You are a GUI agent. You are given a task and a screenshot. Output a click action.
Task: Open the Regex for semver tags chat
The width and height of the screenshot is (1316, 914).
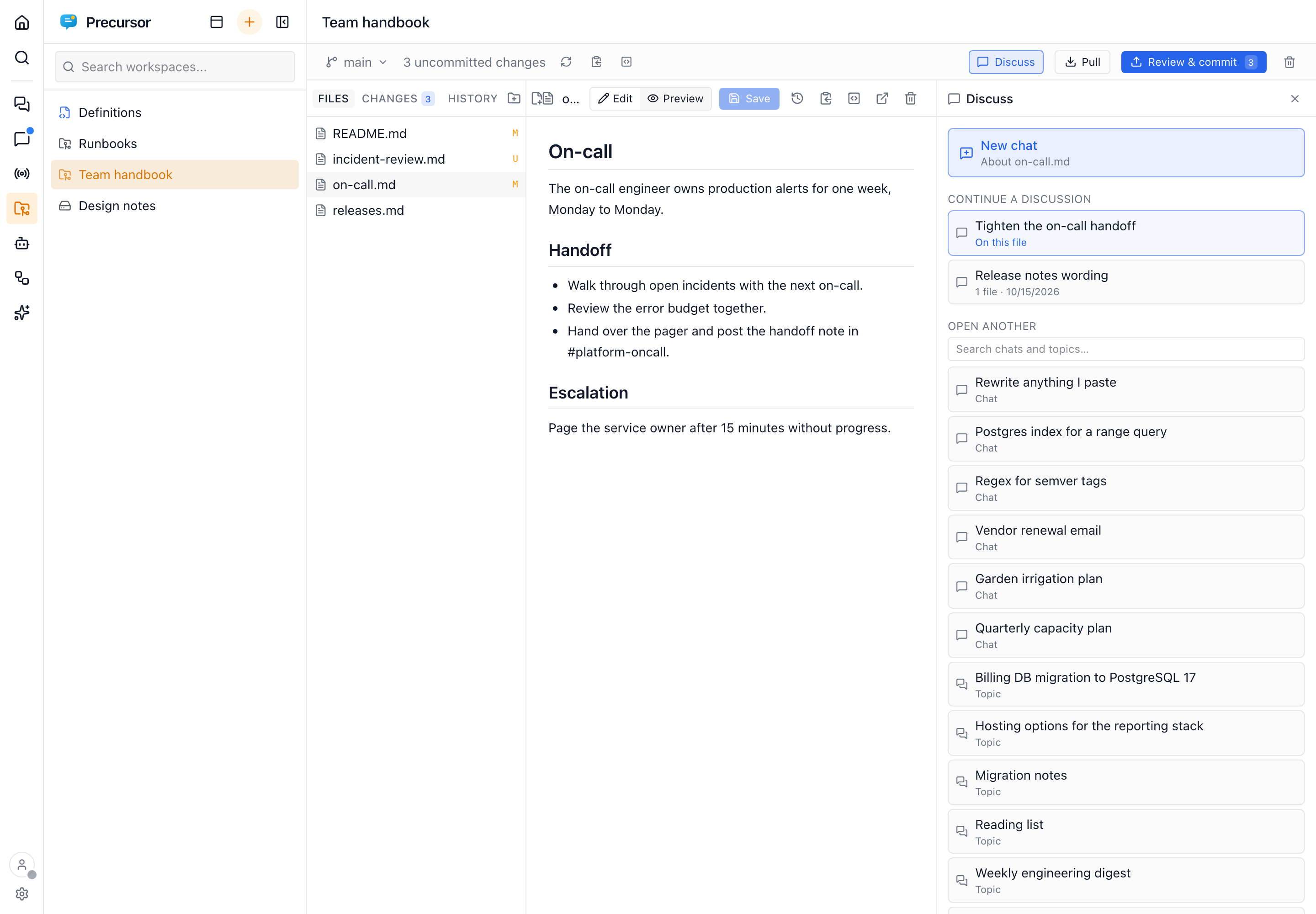[x=1126, y=488]
